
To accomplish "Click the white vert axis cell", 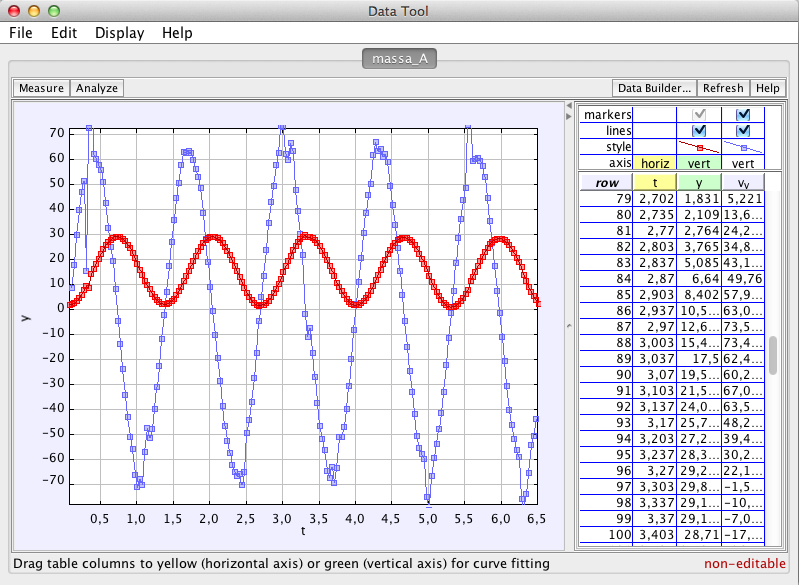I will click(743, 163).
